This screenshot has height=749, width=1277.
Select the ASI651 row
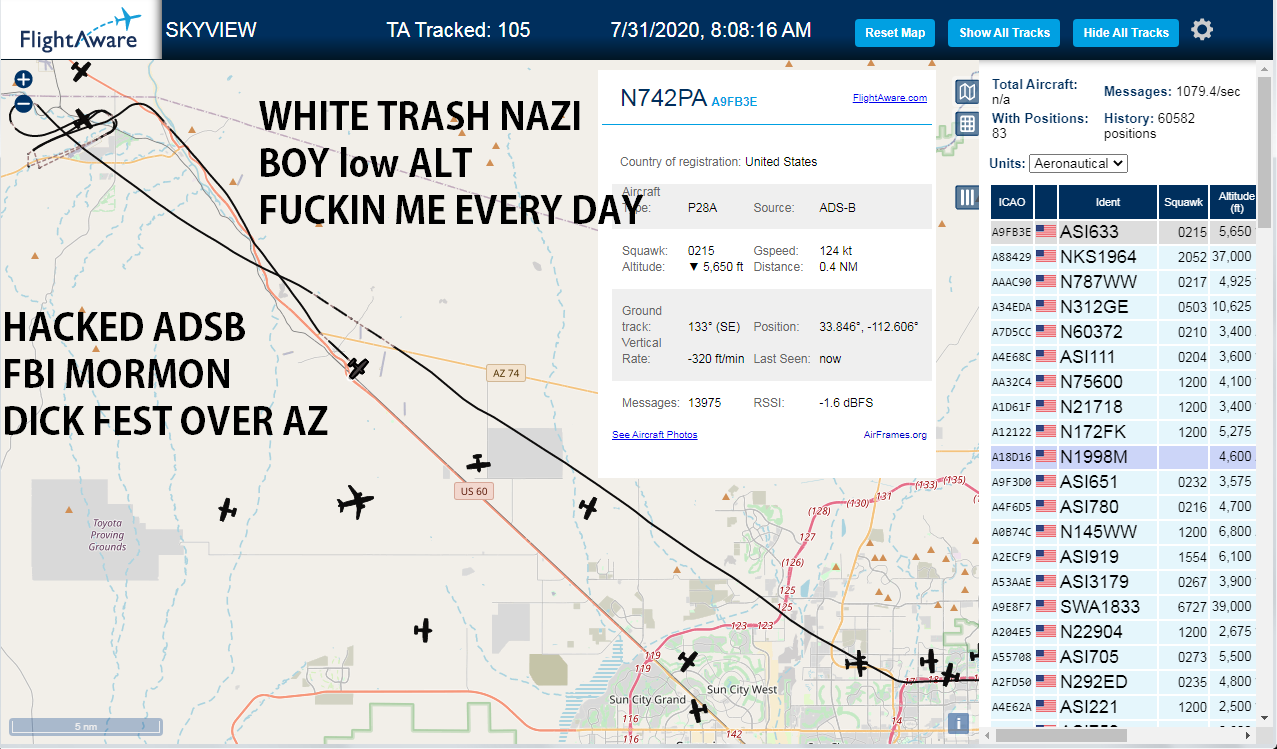coord(1123,482)
